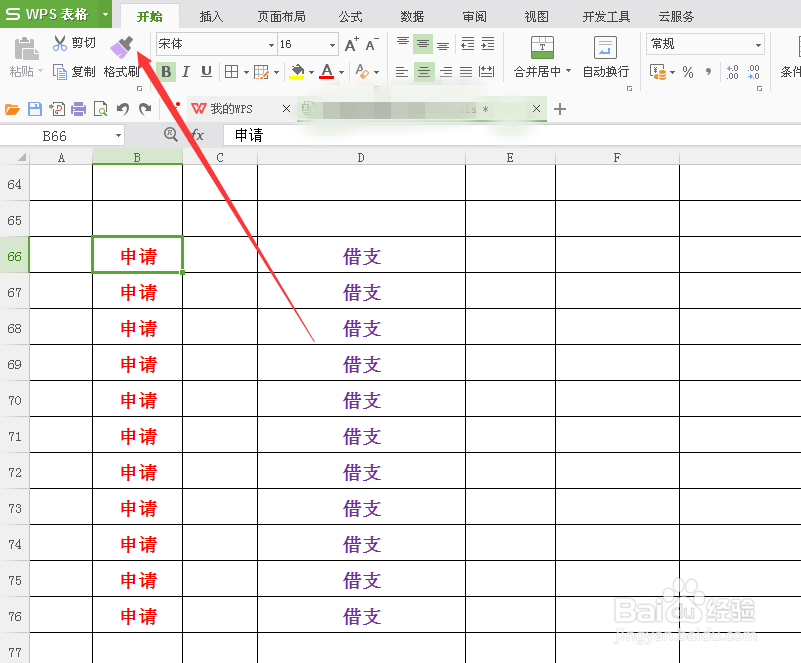Toggle Underline formatting
Screen dimensions: 801x663
click(206, 72)
